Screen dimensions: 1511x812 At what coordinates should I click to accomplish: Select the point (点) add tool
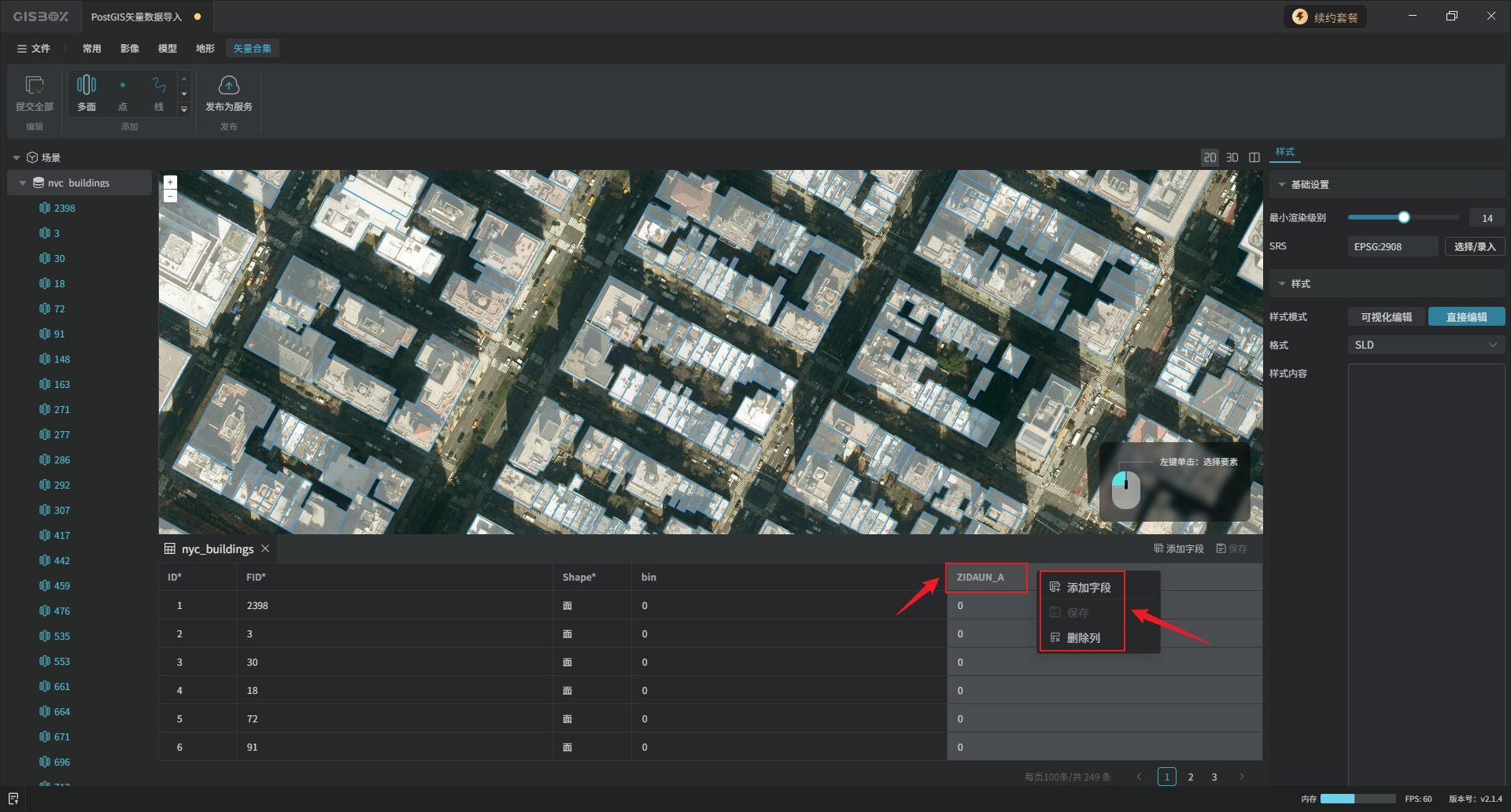tap(123, 86)
